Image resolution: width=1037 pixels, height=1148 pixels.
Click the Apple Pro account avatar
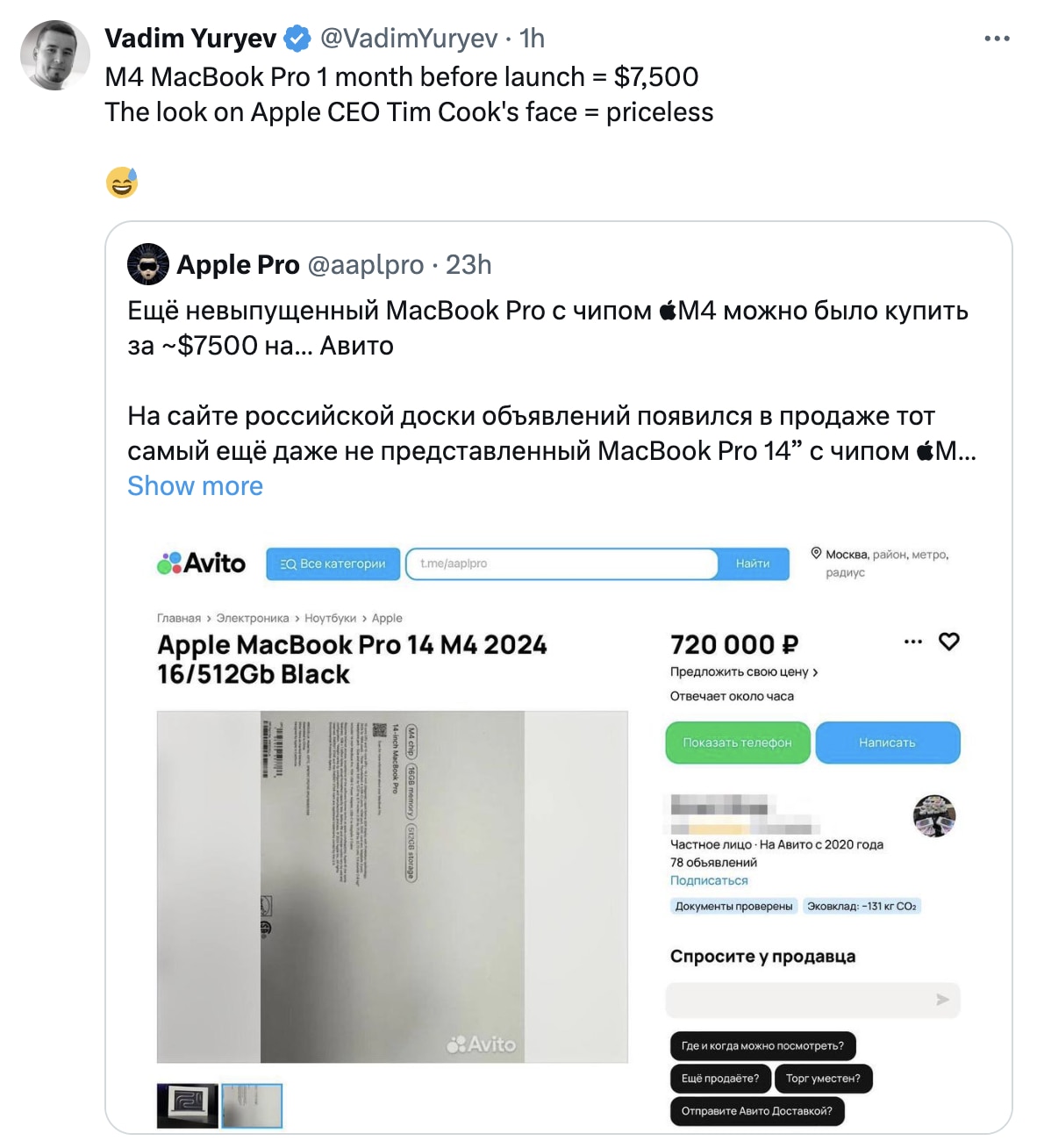(148, 264)
